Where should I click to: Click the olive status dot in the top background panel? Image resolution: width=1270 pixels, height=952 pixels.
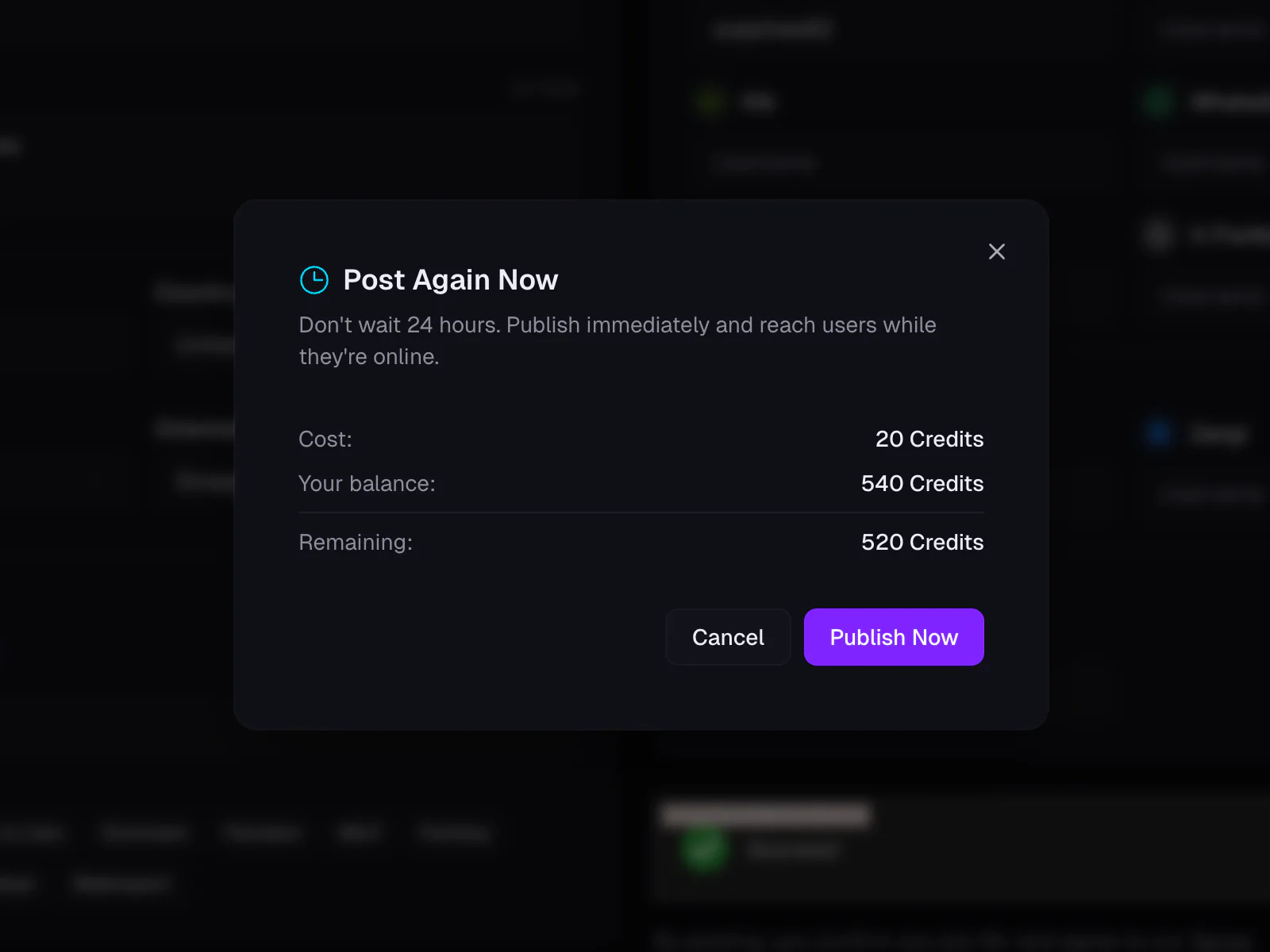[711, 102]
